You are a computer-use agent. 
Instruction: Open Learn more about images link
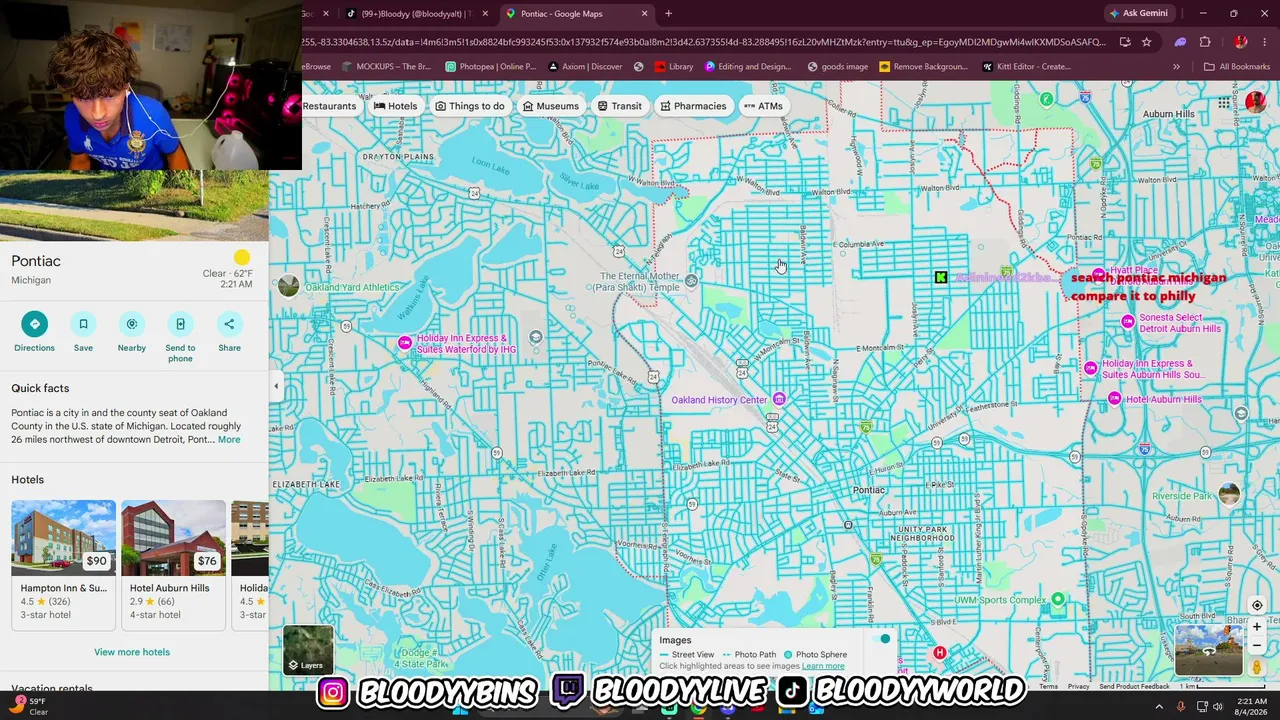point(823,666)
